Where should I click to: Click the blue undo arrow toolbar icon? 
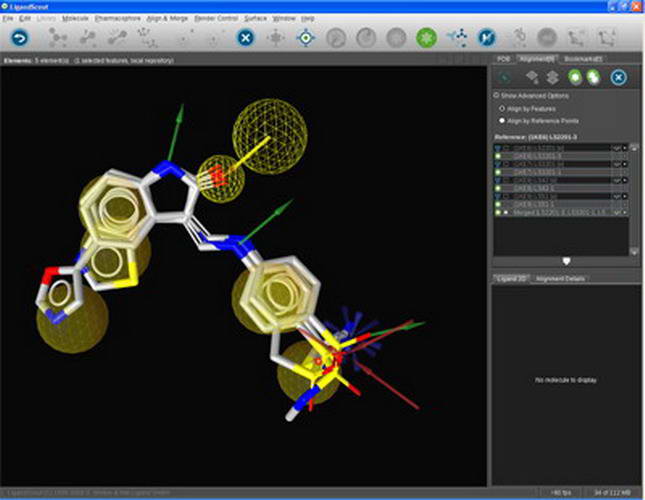pyautogui.click(x=19, y=38)
